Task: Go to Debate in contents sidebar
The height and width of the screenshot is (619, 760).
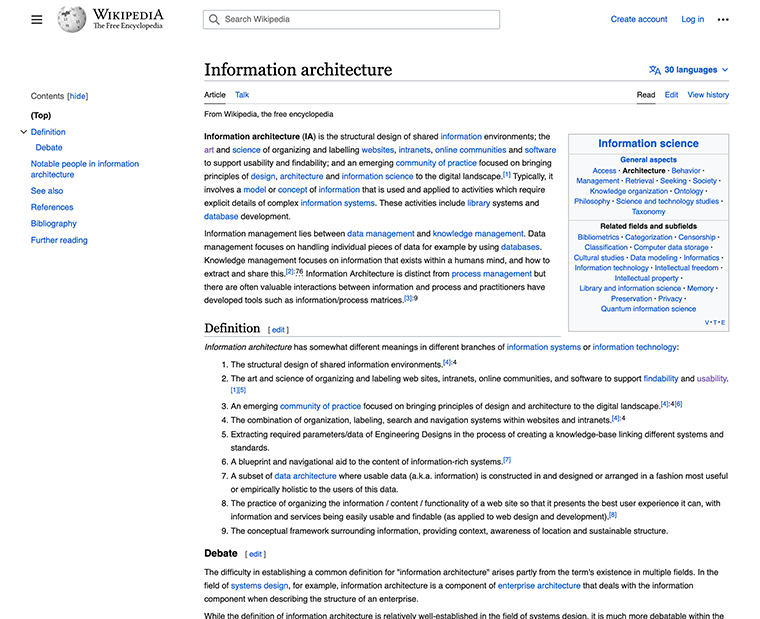Action: tap(49, 147)
